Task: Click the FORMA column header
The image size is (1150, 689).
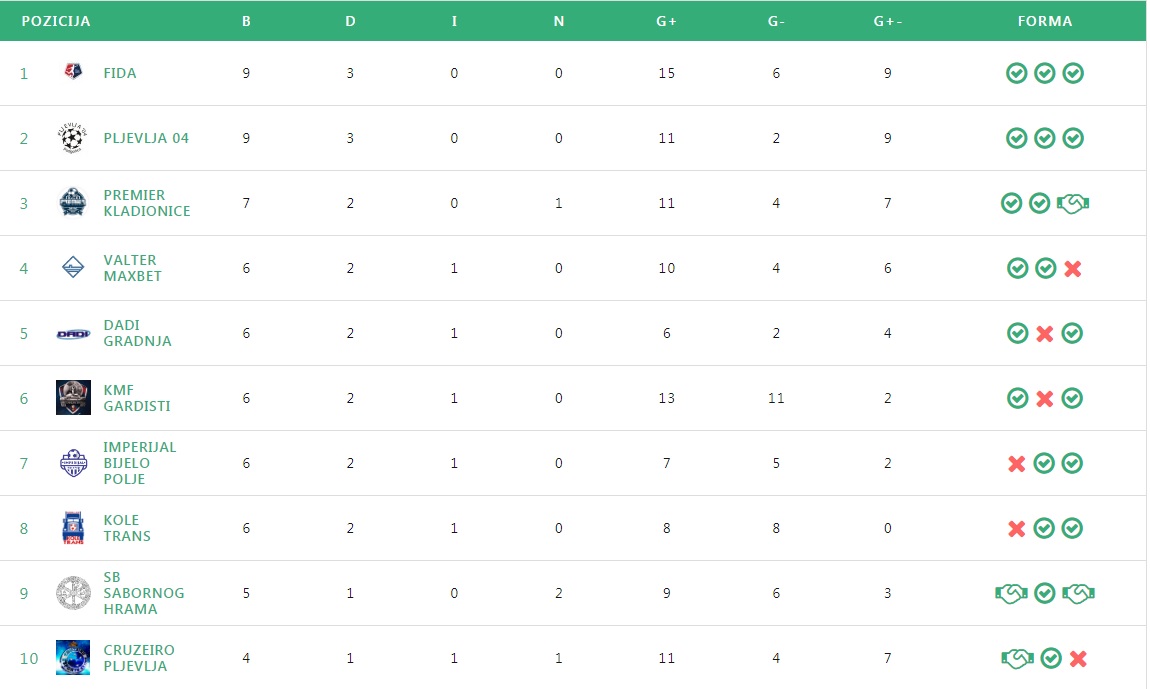Action: coord(1044,21)
